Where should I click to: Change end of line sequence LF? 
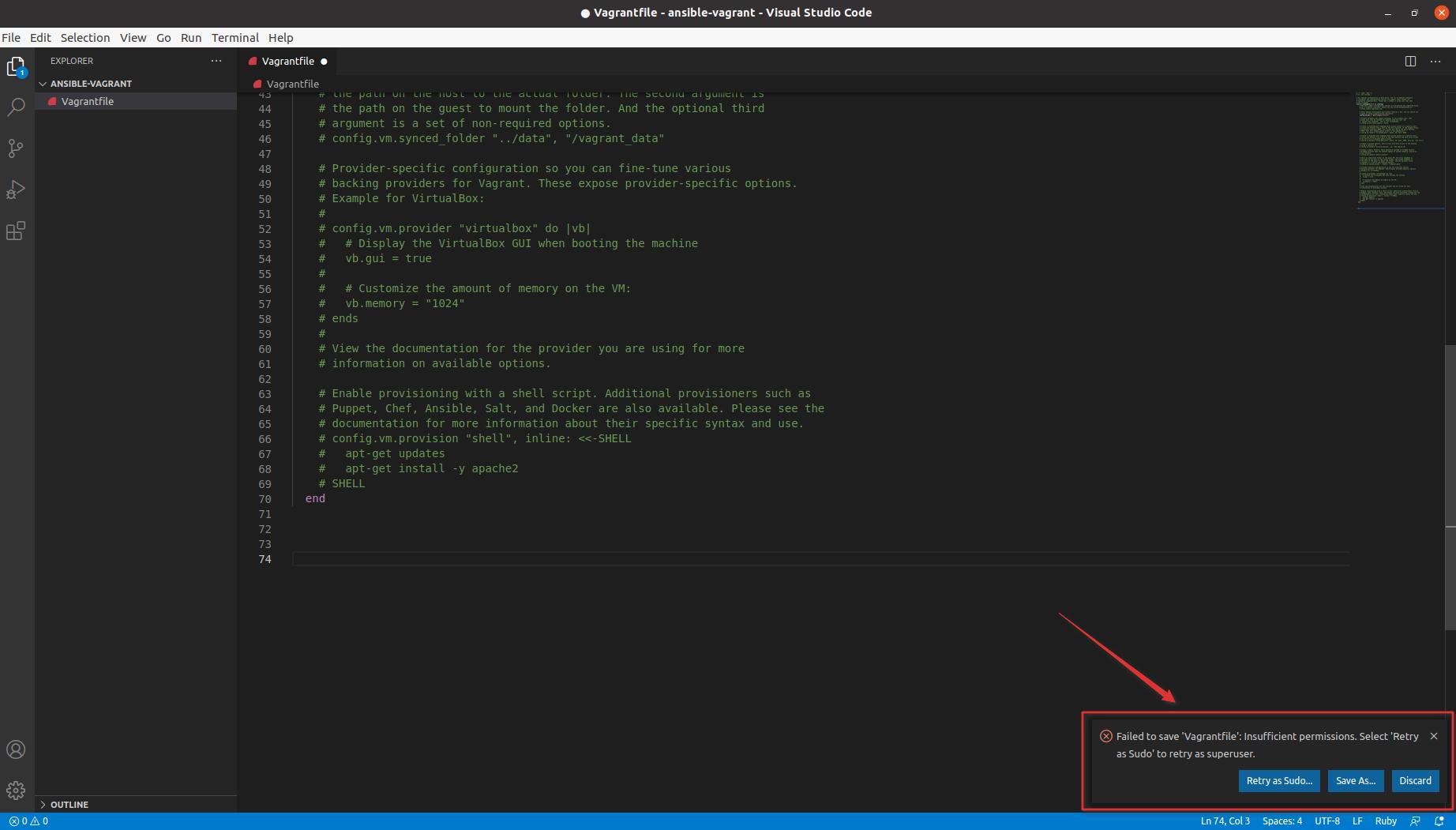[1357, 821]
